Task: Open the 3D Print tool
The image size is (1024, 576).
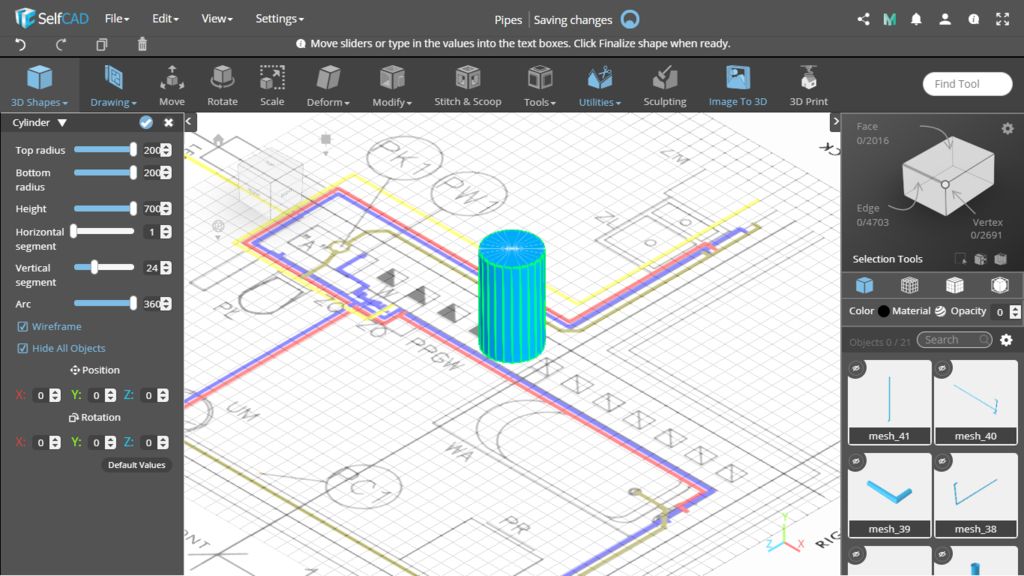Action: pos(808,85)
